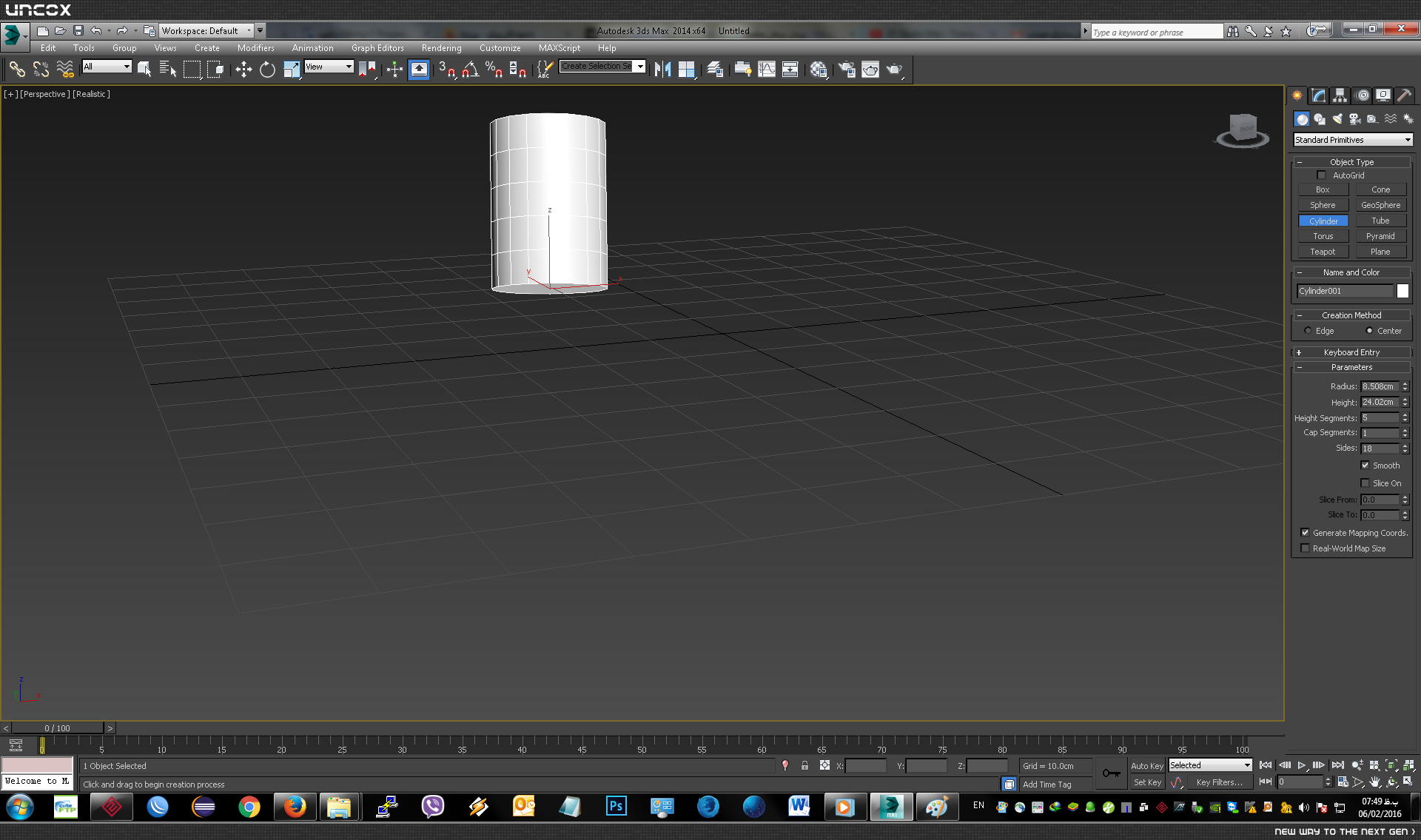Viewport: 1421px width, 840px height.
Task: Open the Workspace Default dropdown
Action: point(206,31)
